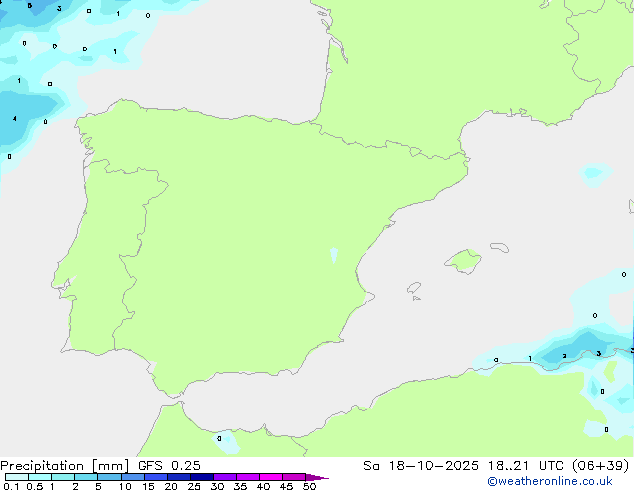The width and height of the screenshot is (634, 490).
Task: Pick the legend swatch between 5 and 10
Action: (109, 477)
